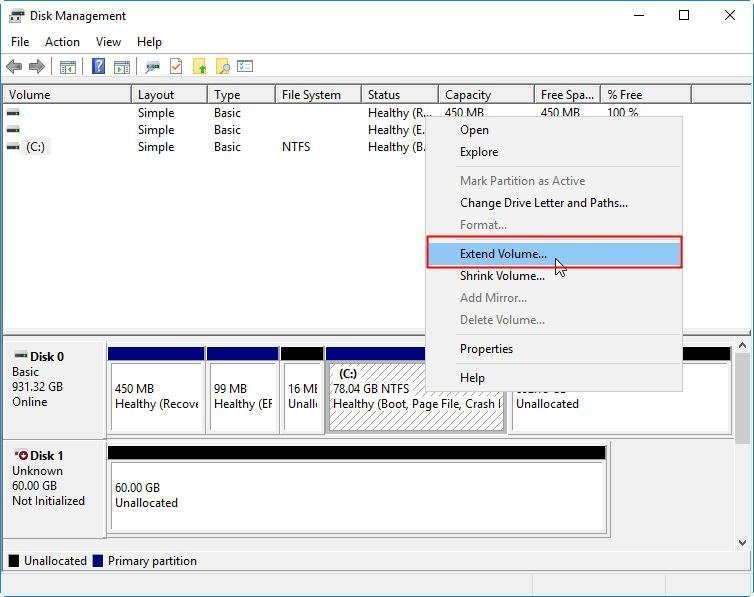Click the disk pane scroll down arrow
The height and width of the screenshot is (597, 754).
tap(742, 543)
